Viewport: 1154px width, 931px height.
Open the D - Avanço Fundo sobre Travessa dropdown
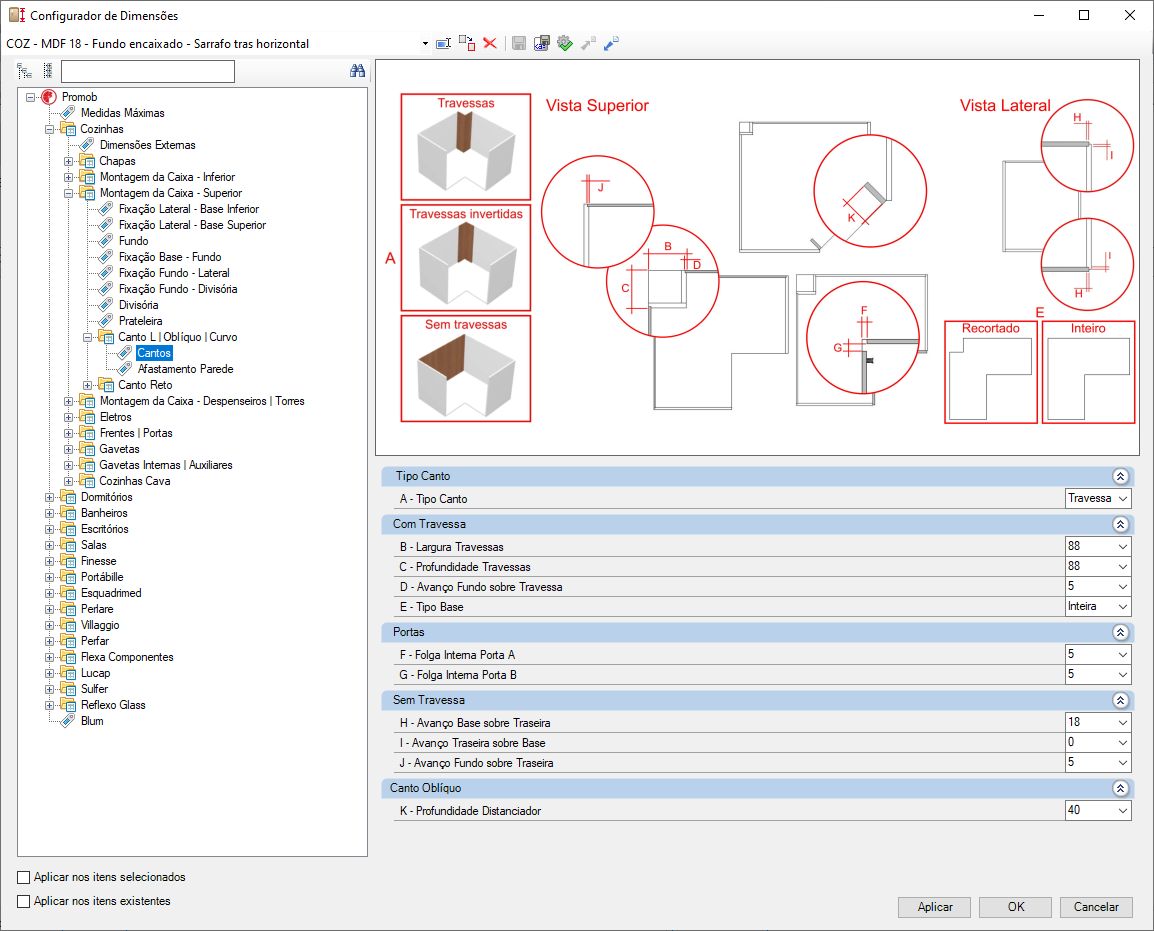click(1122, 587)
